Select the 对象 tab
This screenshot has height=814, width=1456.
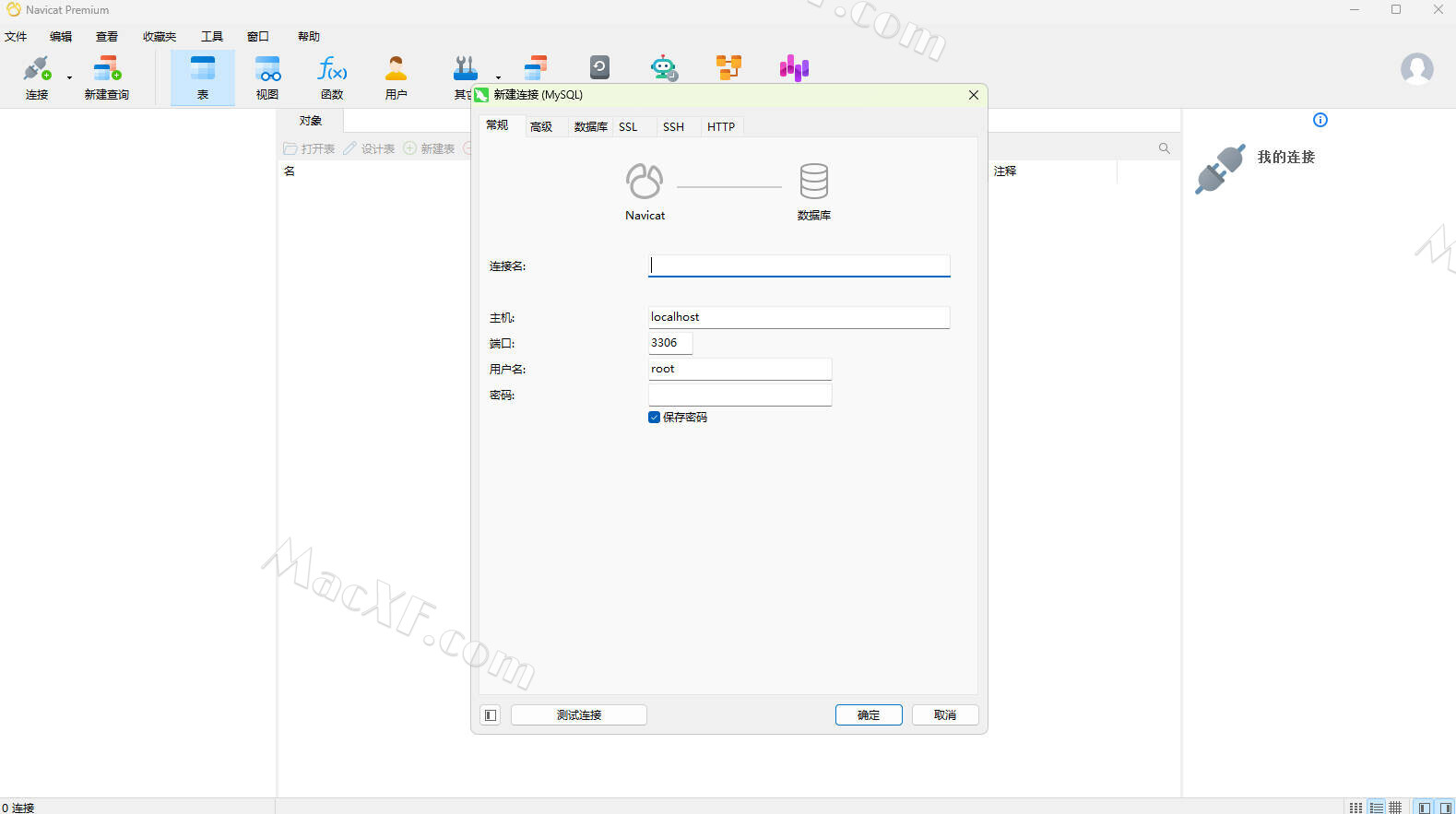tap(311, 121)
